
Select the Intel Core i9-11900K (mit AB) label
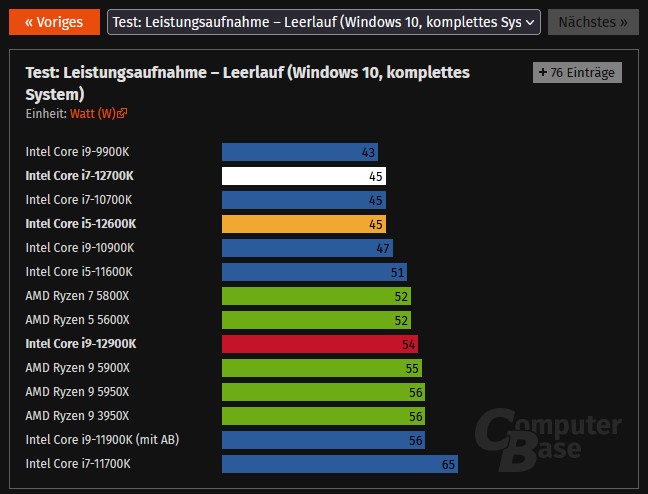pos(102,439)
